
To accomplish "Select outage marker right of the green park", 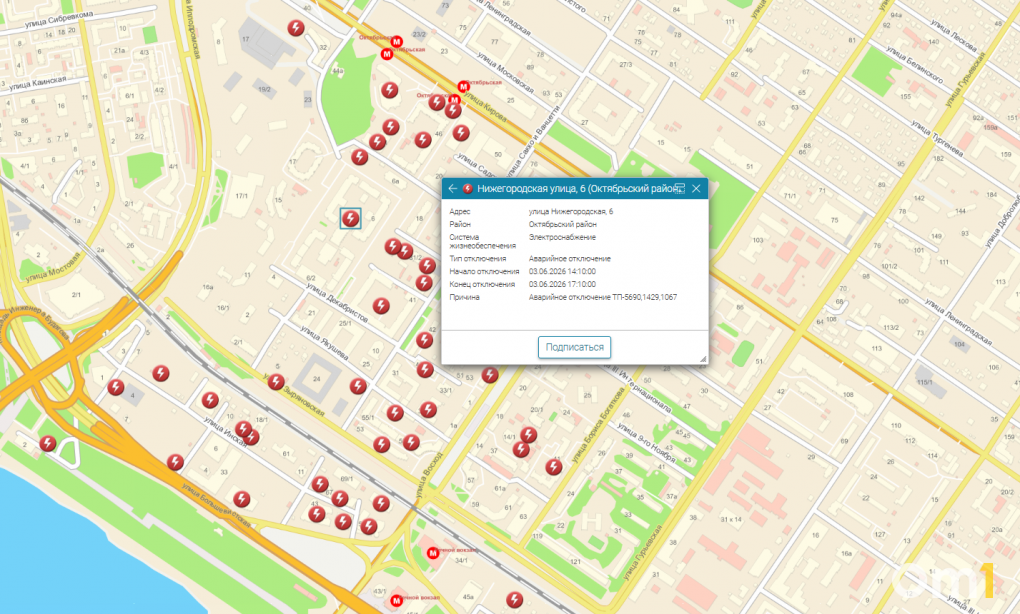I will [x=390, y=90].
